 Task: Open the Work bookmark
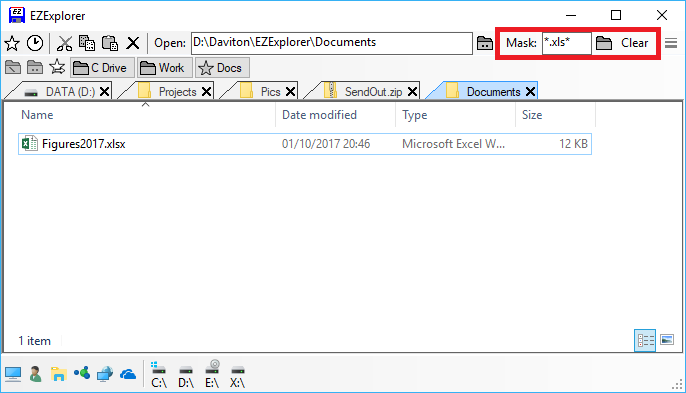click(x=164, y=68)
